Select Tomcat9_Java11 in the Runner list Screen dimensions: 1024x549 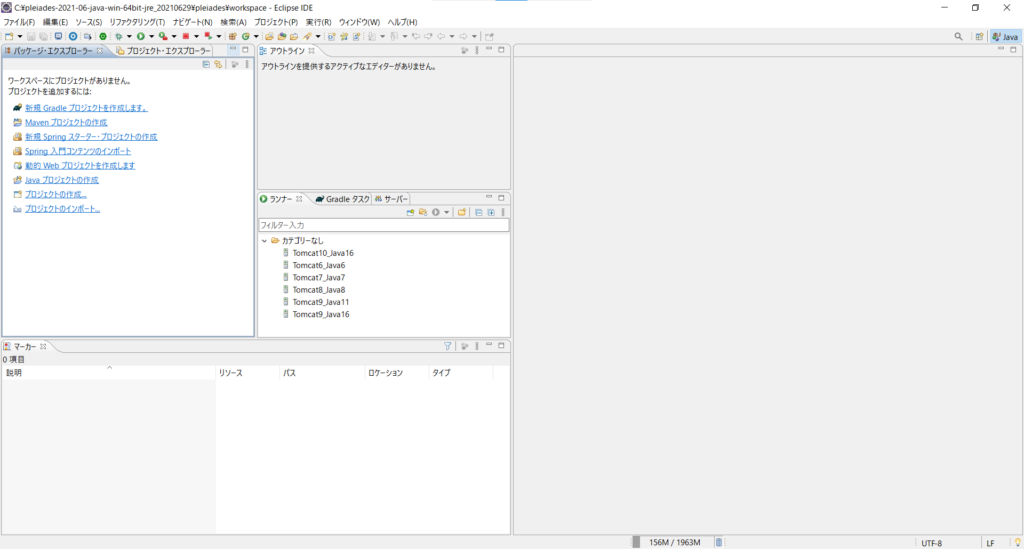tap(320, 302)
